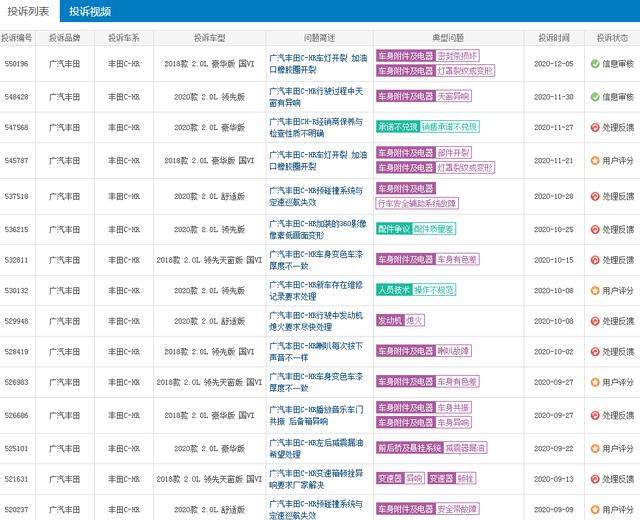Click the 投诉编号 column header
The width and height of the screenshot is (640, 520).
point(17,38)
